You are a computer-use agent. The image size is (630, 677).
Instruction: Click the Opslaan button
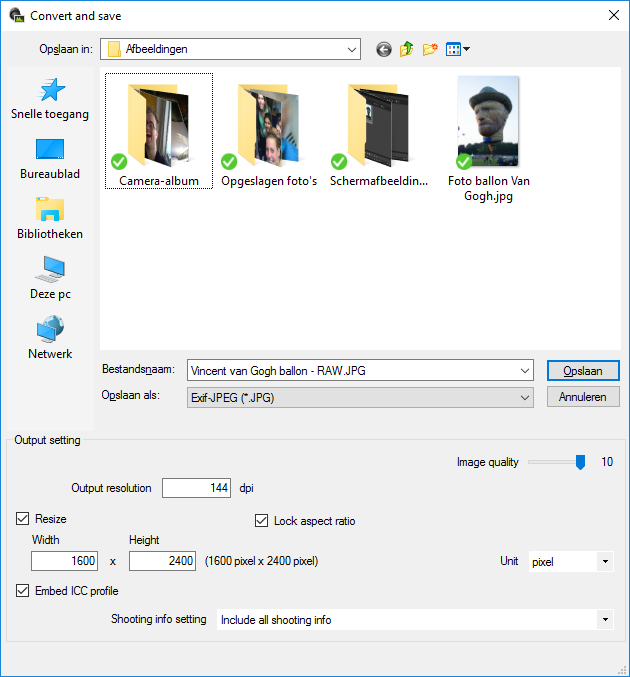pos(583,371)
